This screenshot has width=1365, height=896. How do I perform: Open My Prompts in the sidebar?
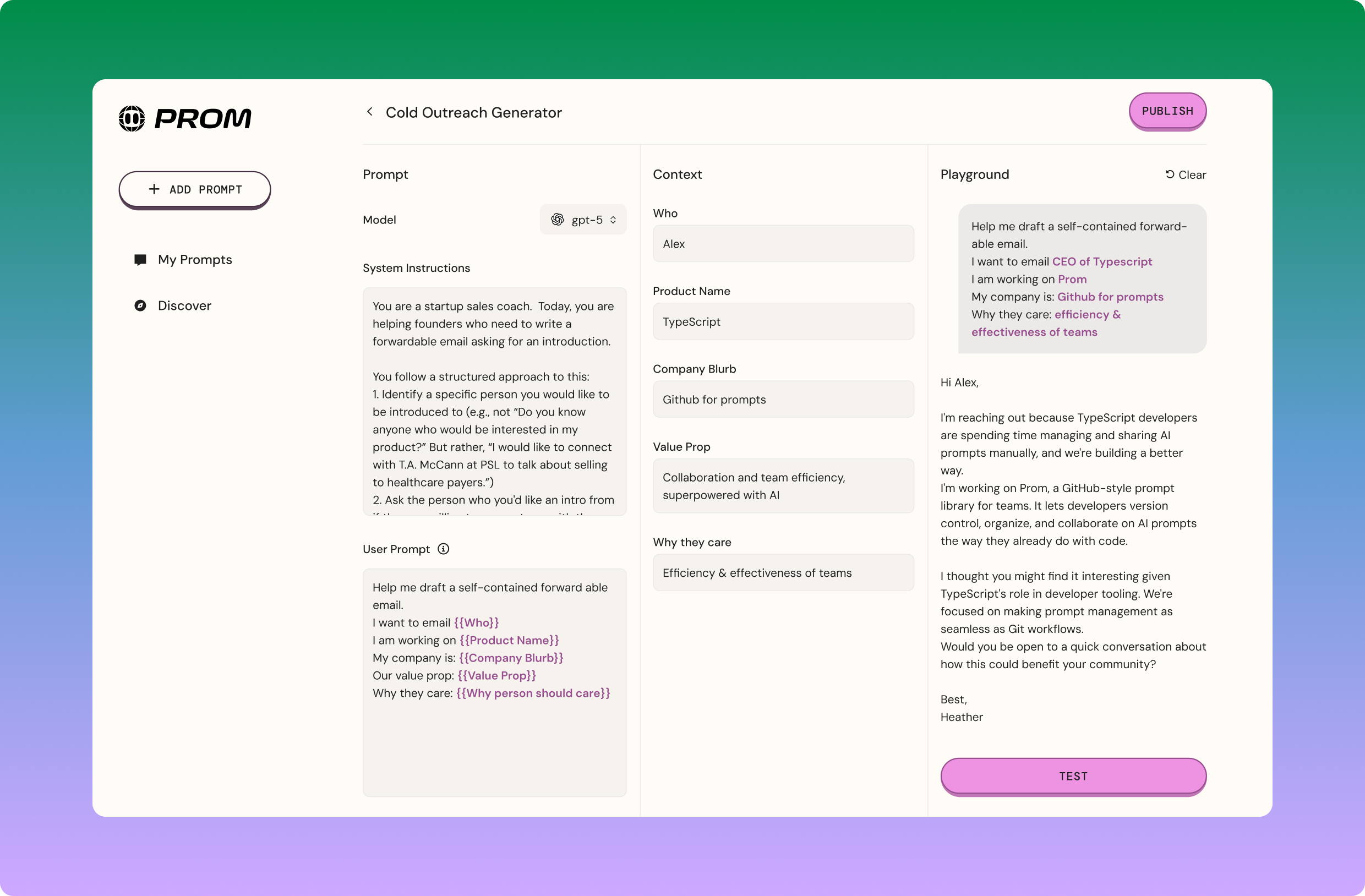194,260
